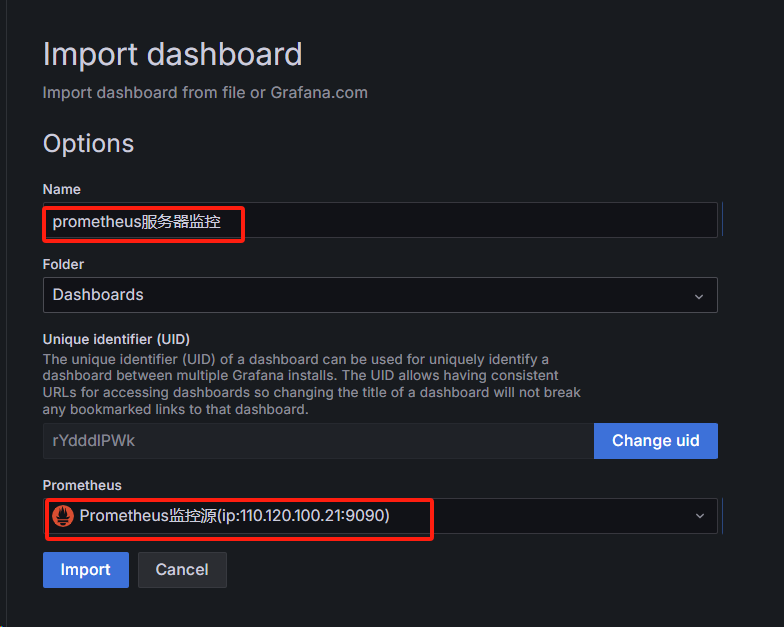
Task: Expand the Prometheus data source chevron
Action: pos(700,516)
